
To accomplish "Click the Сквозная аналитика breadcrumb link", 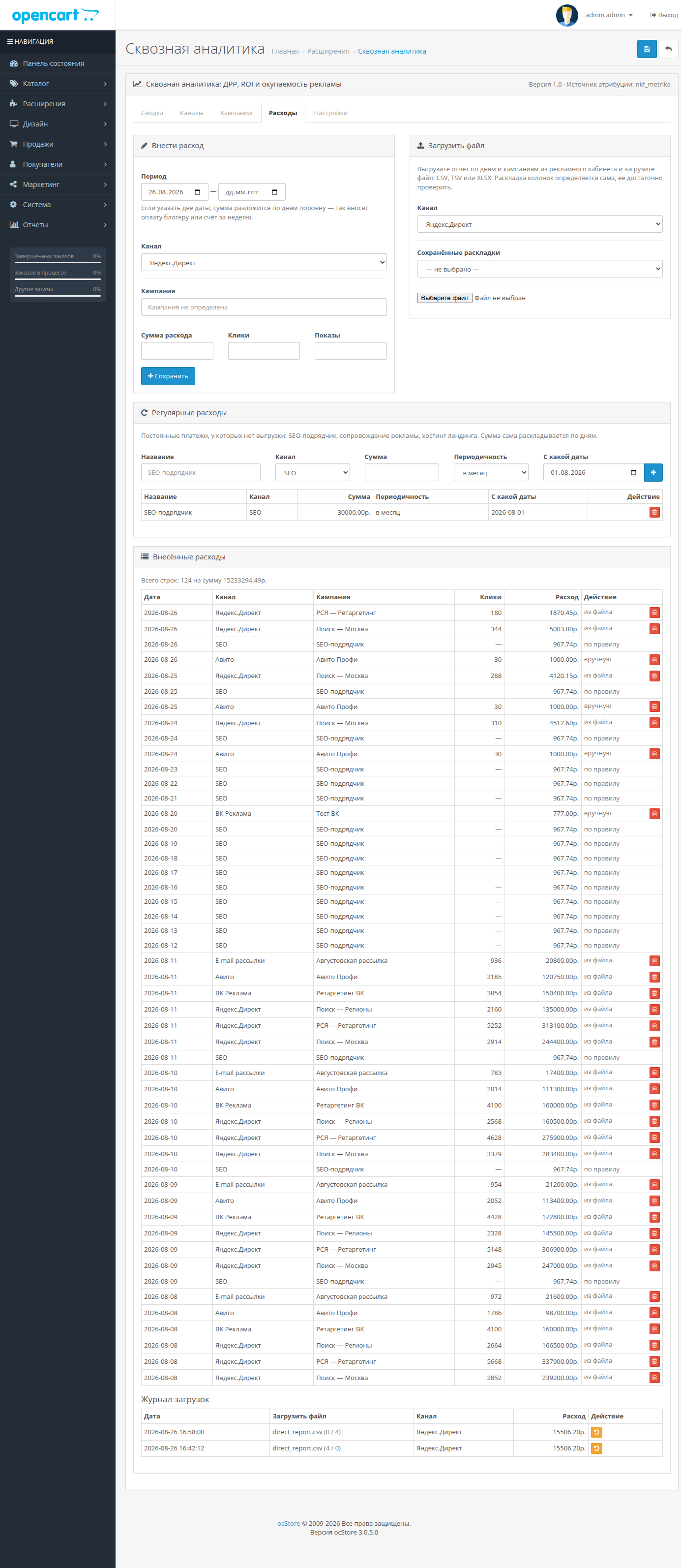I will [392, 51].
